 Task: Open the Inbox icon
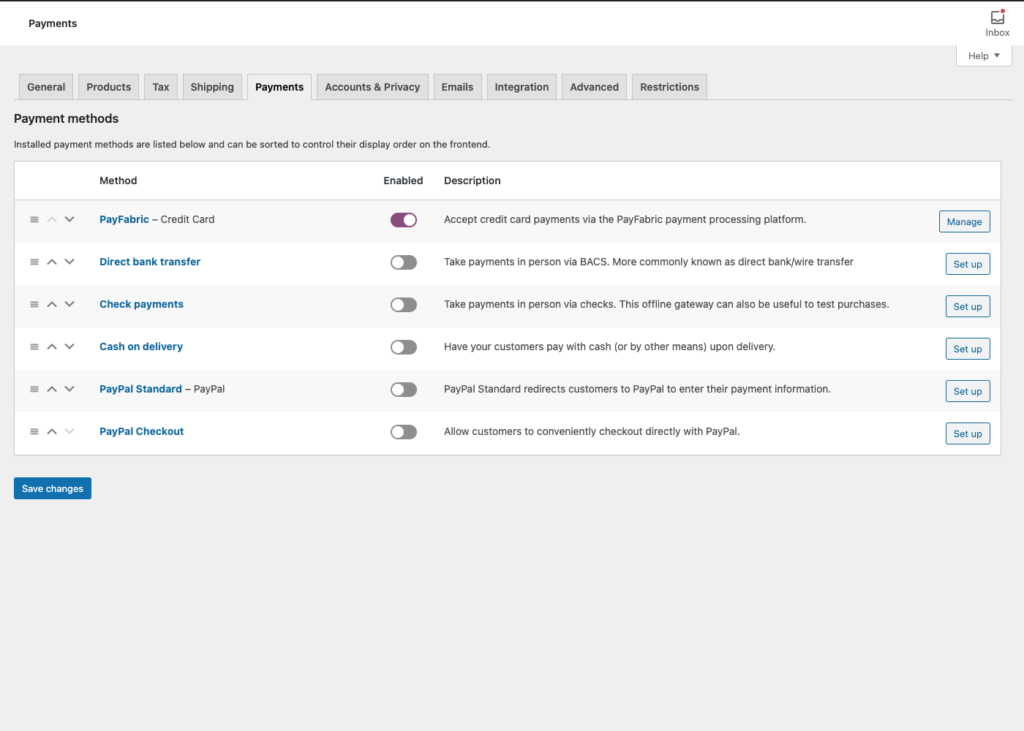pyautogui.click(x=997, y=24)
